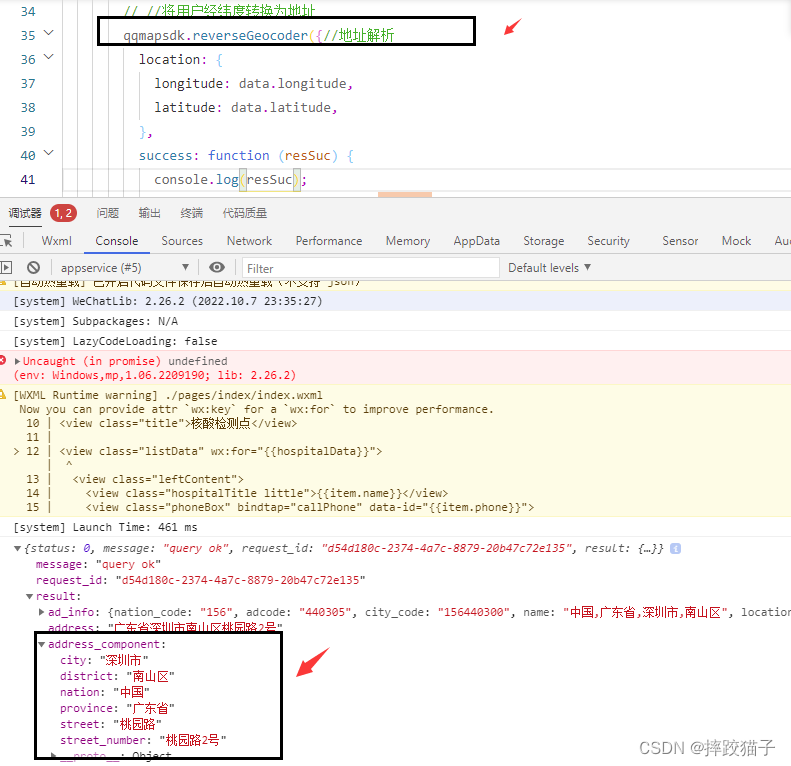This screenshot has width=791, height=766.
Task: Select the 调试器 debugger tab
Action: [x=25, y=213]
